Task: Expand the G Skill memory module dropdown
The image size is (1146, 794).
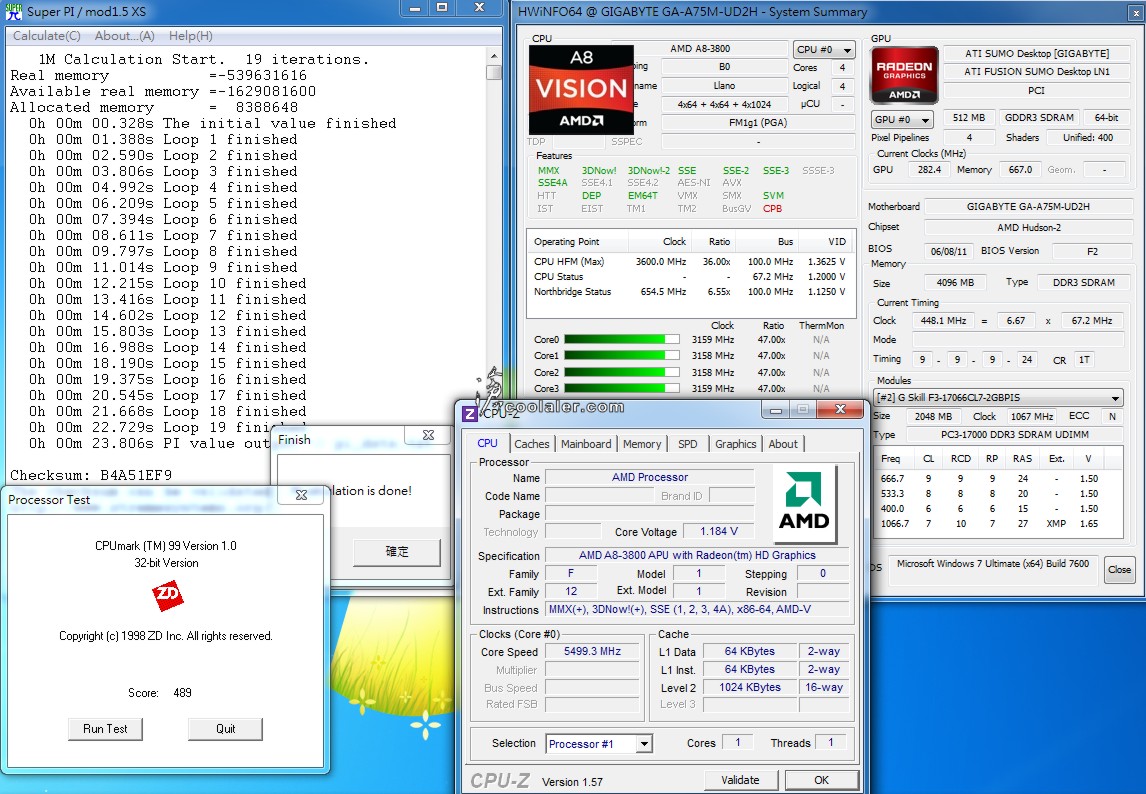Action: [x=998, y=398]
